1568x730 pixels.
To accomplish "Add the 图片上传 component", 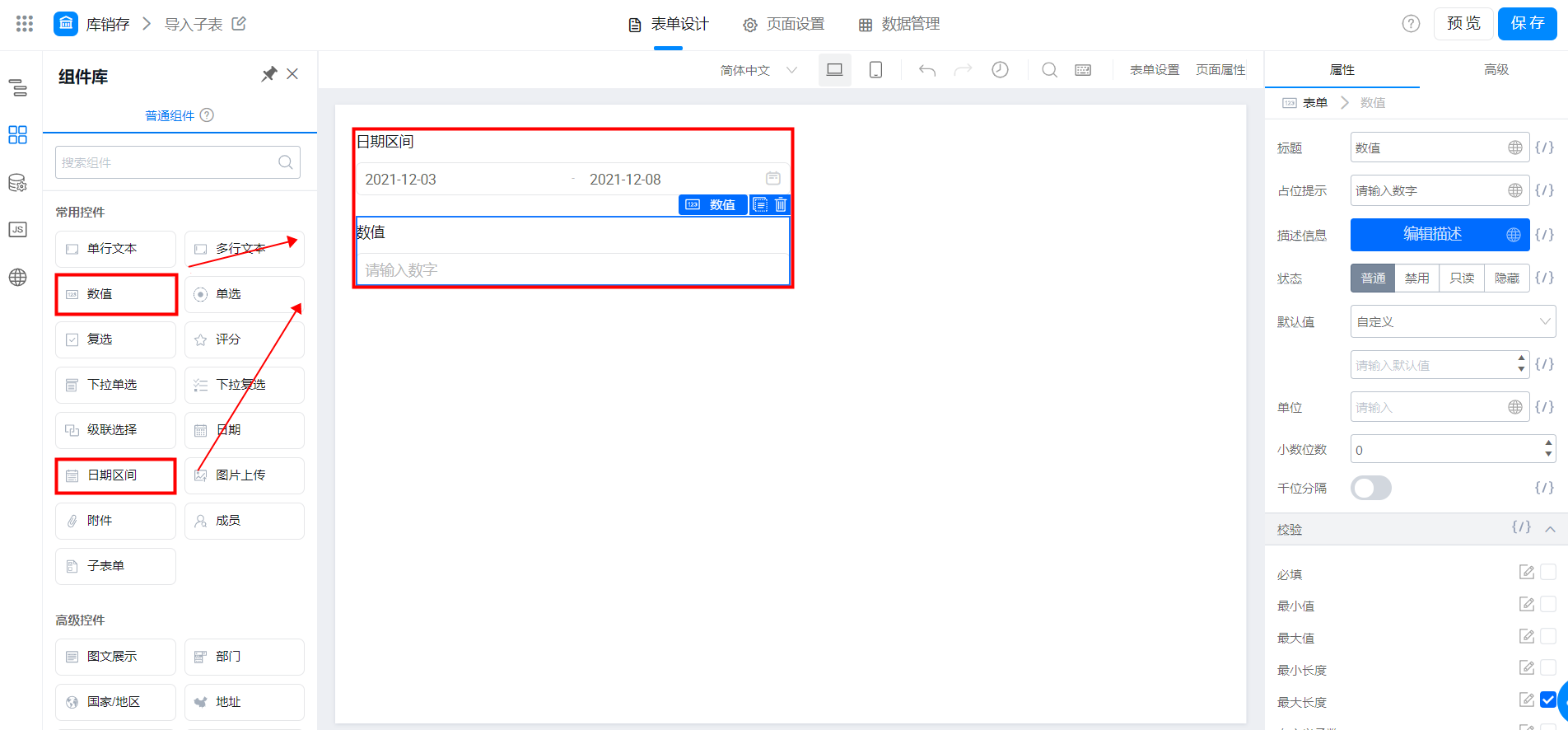I will 245,475.
